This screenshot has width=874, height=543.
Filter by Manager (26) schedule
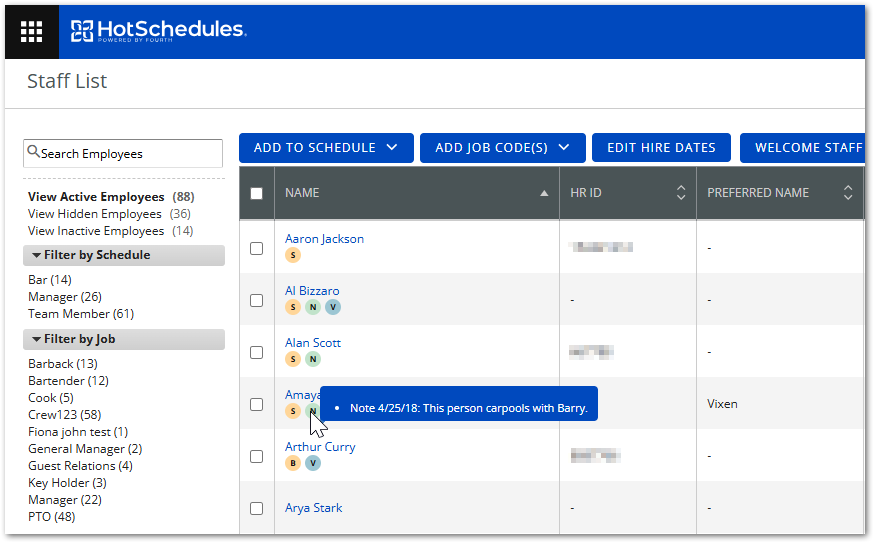pyautogui.click(x=65, y=297)
